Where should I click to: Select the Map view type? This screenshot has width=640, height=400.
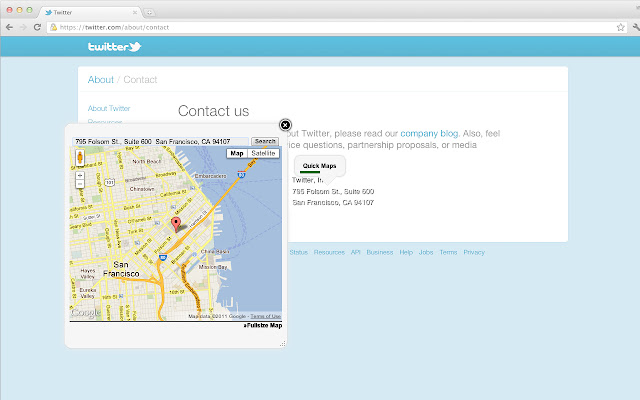click(x=237, y=153)
